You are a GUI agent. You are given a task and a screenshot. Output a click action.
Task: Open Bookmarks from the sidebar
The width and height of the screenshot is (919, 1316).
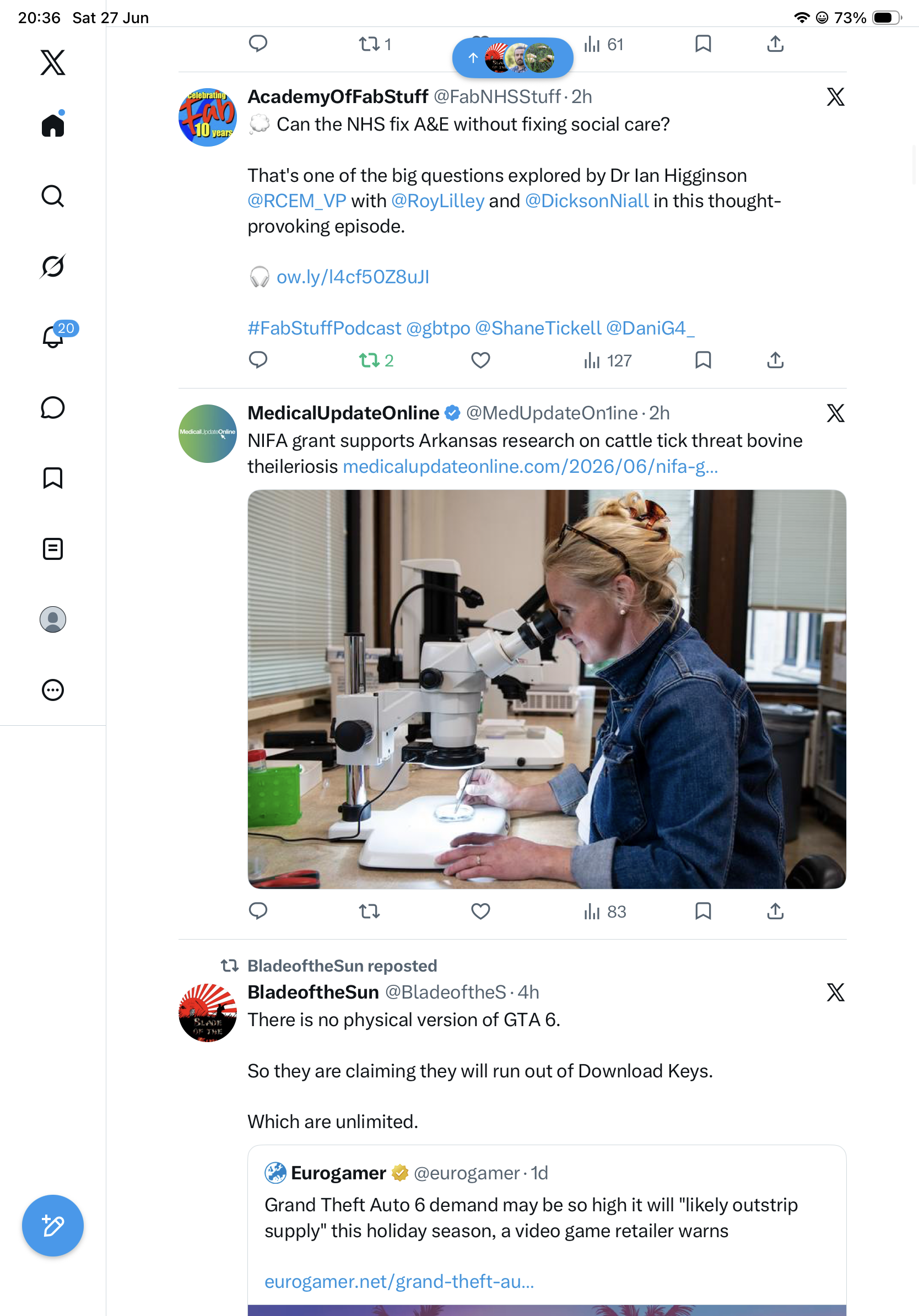click(x=53, y=478)
